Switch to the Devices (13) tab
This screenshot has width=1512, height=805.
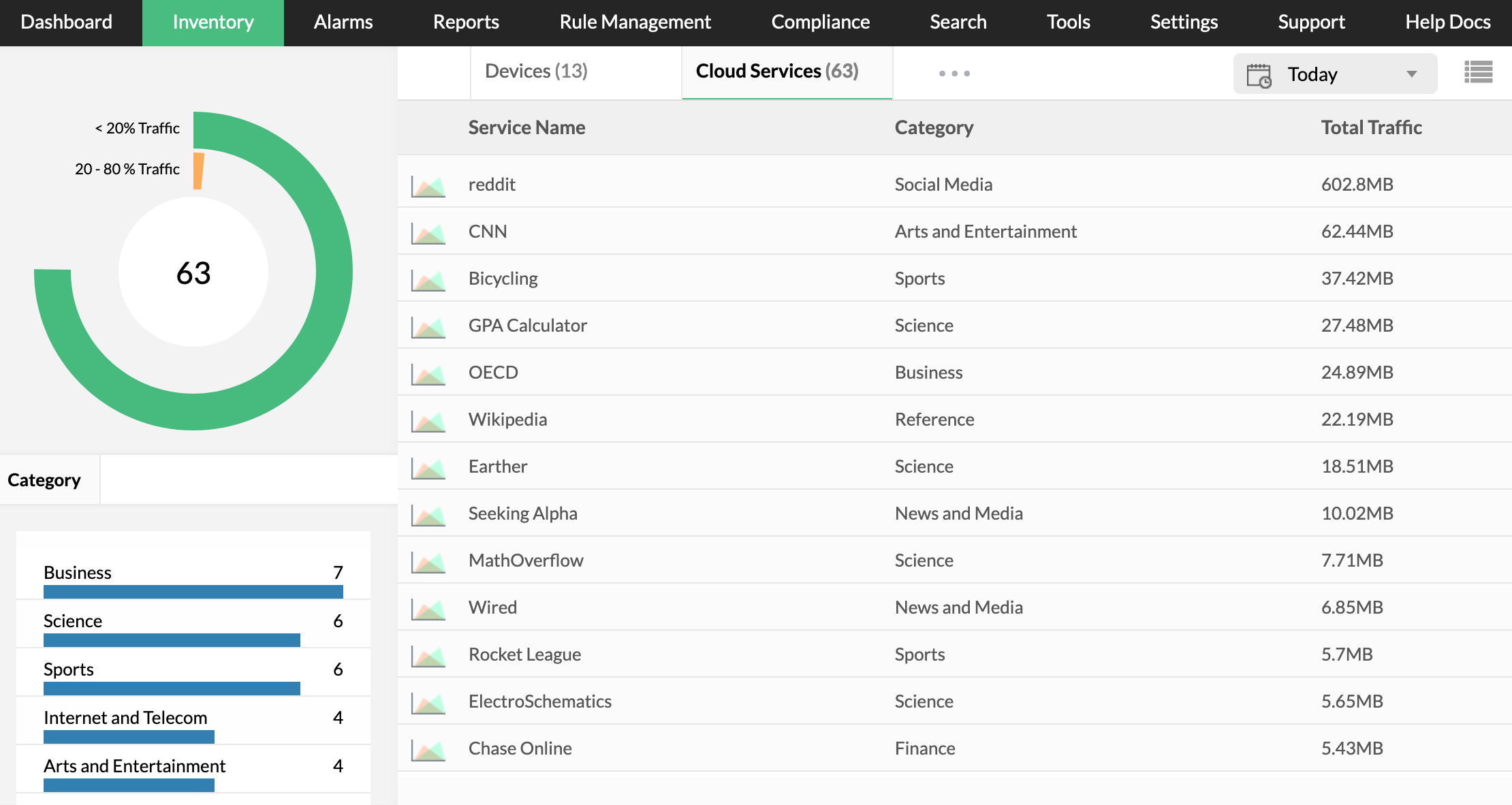pos(536,70)
